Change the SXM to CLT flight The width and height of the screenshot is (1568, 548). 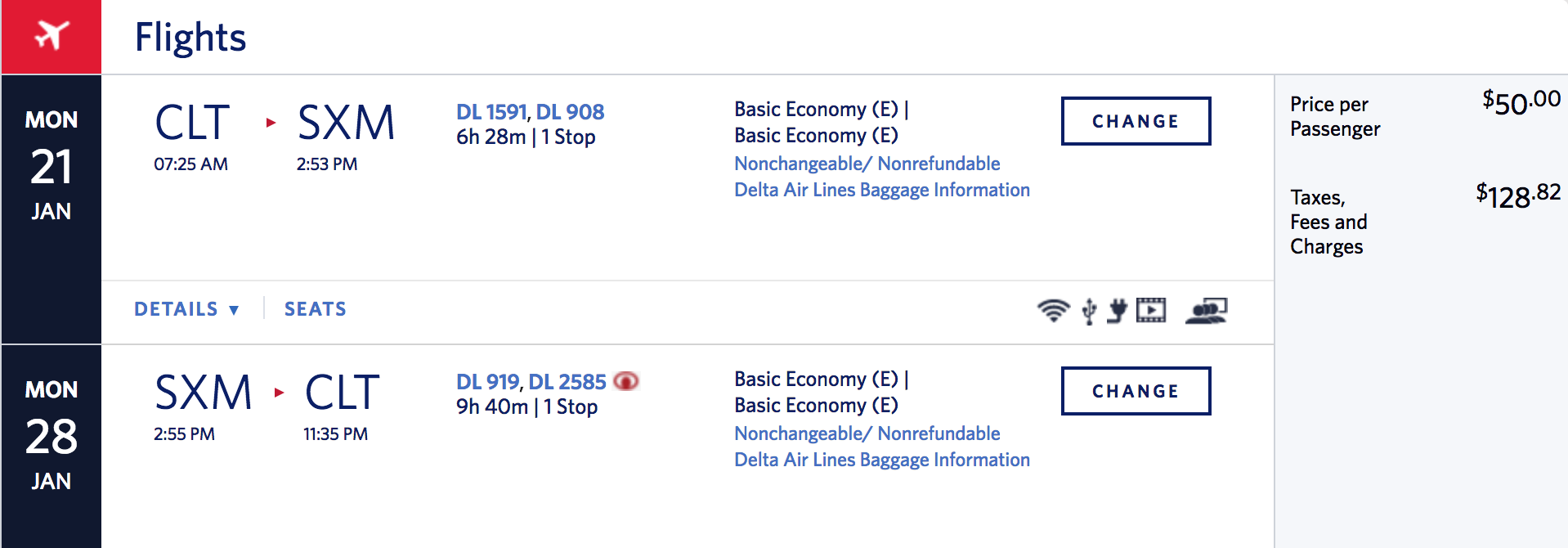click(1136, 391)
